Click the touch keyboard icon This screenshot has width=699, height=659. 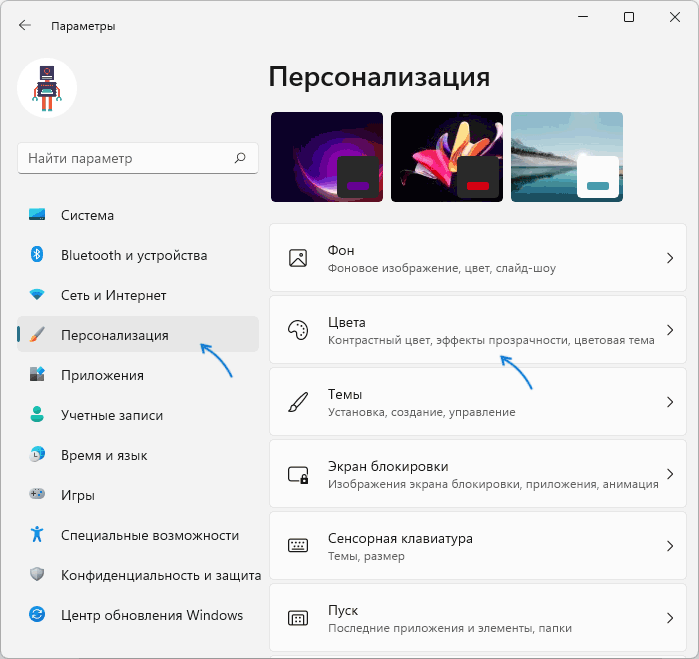pos(298,546)
